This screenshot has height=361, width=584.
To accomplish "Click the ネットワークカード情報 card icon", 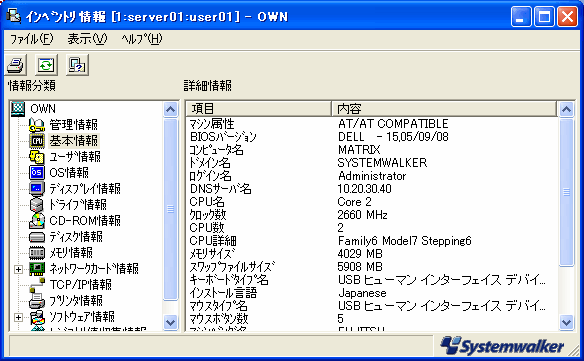I will [37, 269].
